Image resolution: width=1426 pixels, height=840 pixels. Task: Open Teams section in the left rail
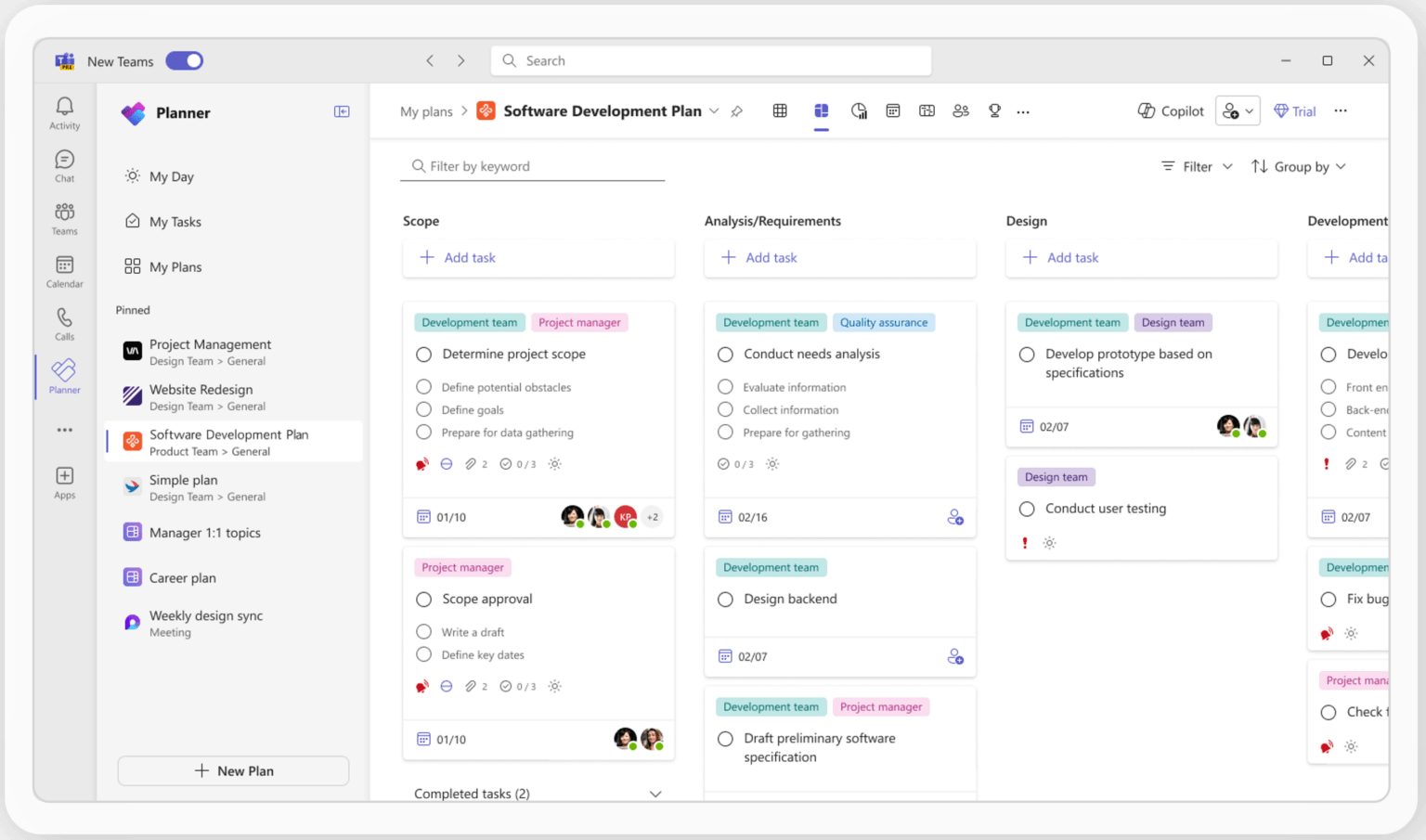tap(64, 219)
